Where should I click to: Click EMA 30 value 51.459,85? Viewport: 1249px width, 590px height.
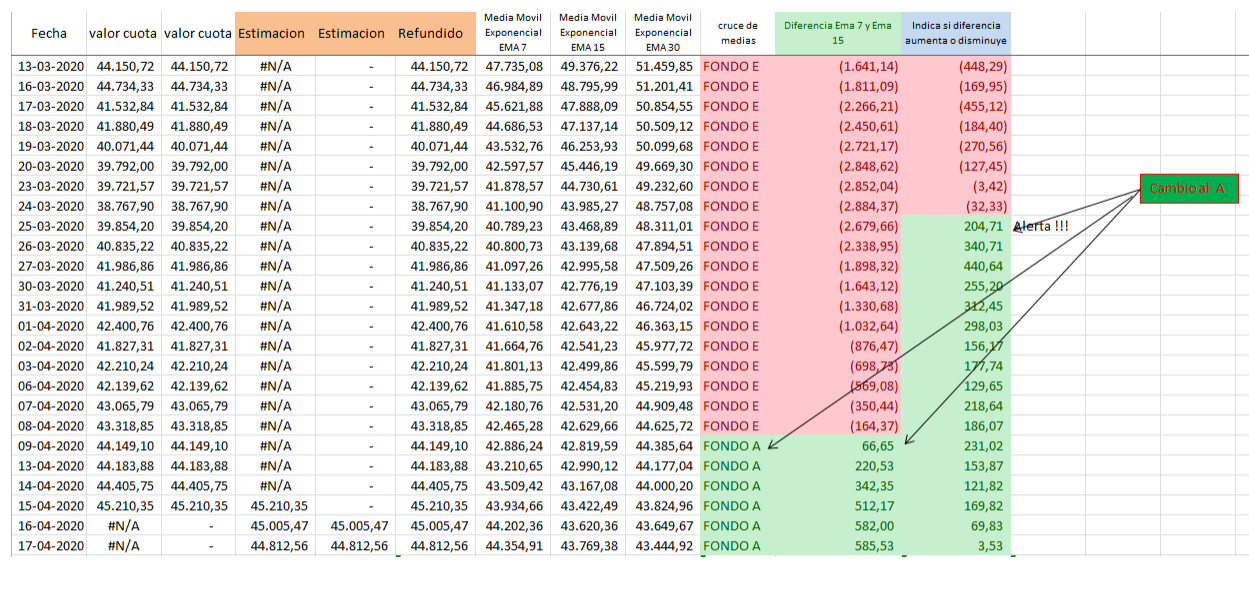pos(664,66)
